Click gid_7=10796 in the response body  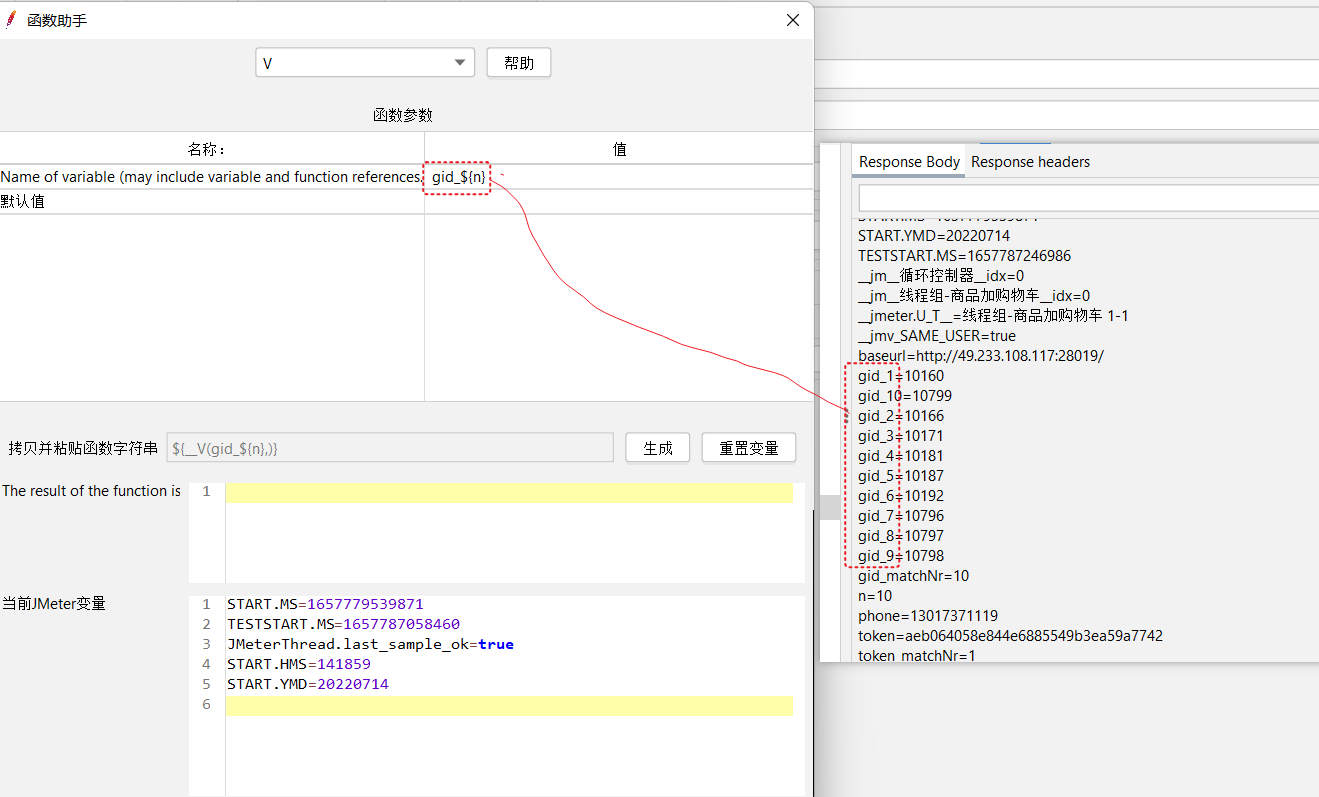(x=900, y=516)
